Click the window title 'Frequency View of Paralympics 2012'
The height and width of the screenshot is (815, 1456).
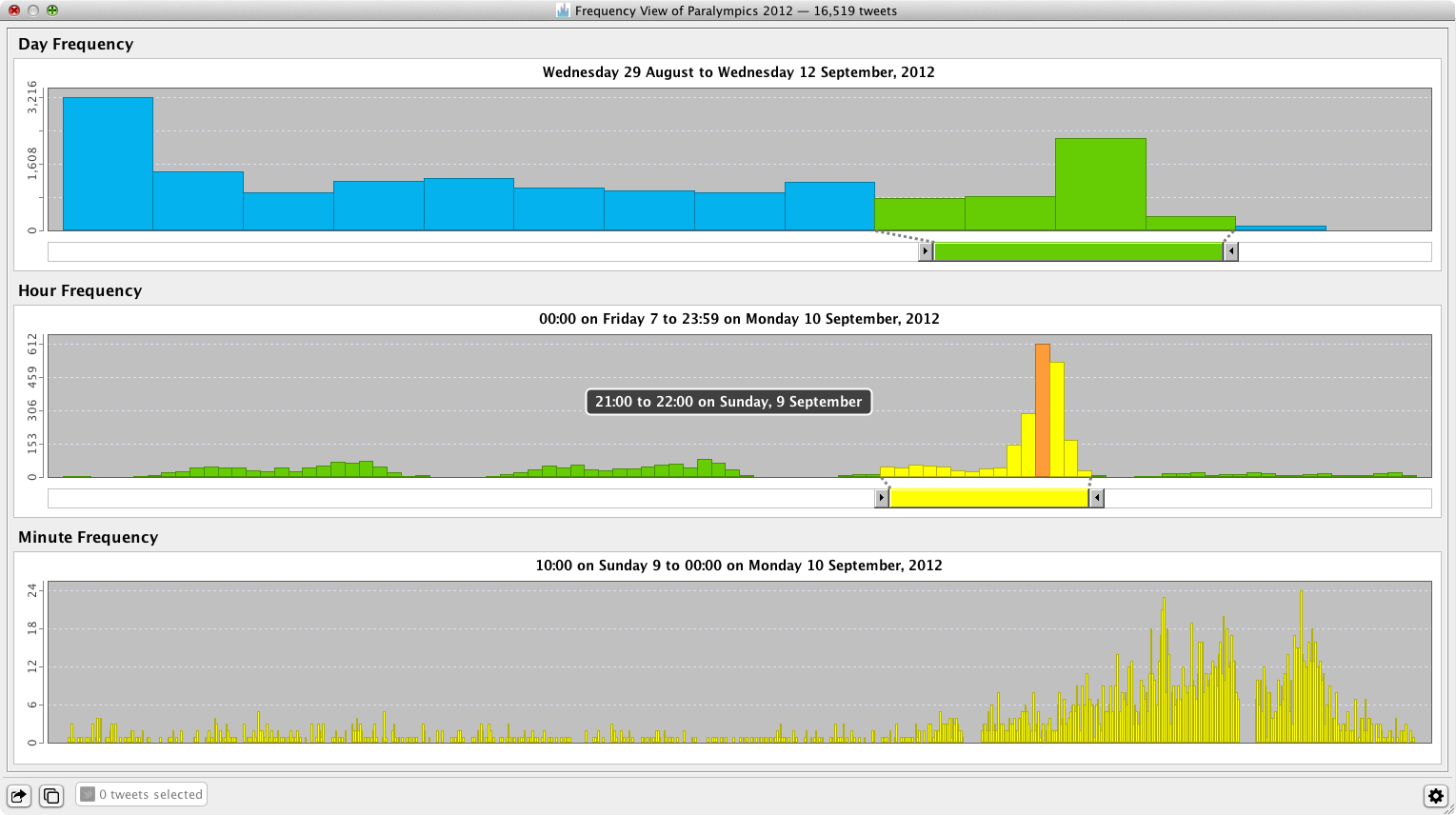point(684,11)
